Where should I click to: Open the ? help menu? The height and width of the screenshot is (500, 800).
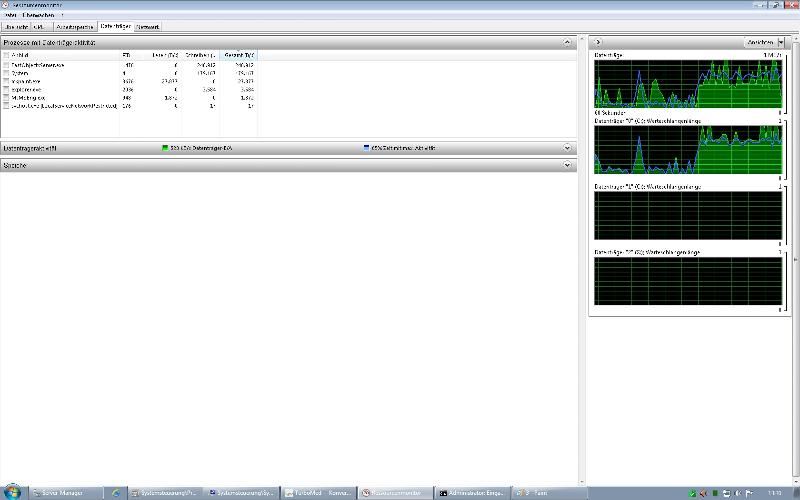pyautogui.click(x=62, y=15)
